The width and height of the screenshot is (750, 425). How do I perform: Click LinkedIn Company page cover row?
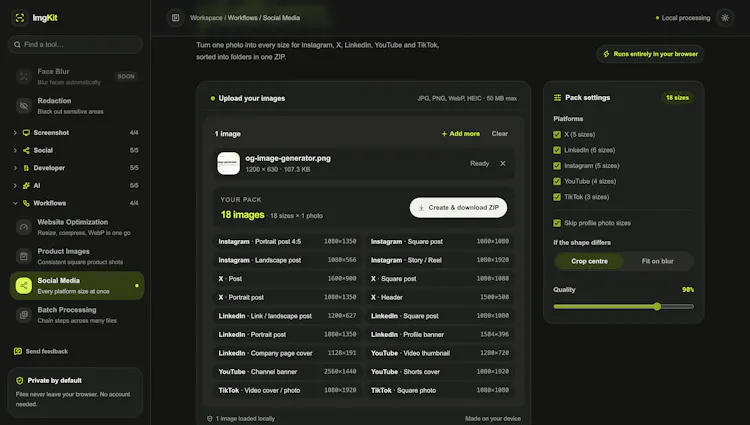point(287,353)
